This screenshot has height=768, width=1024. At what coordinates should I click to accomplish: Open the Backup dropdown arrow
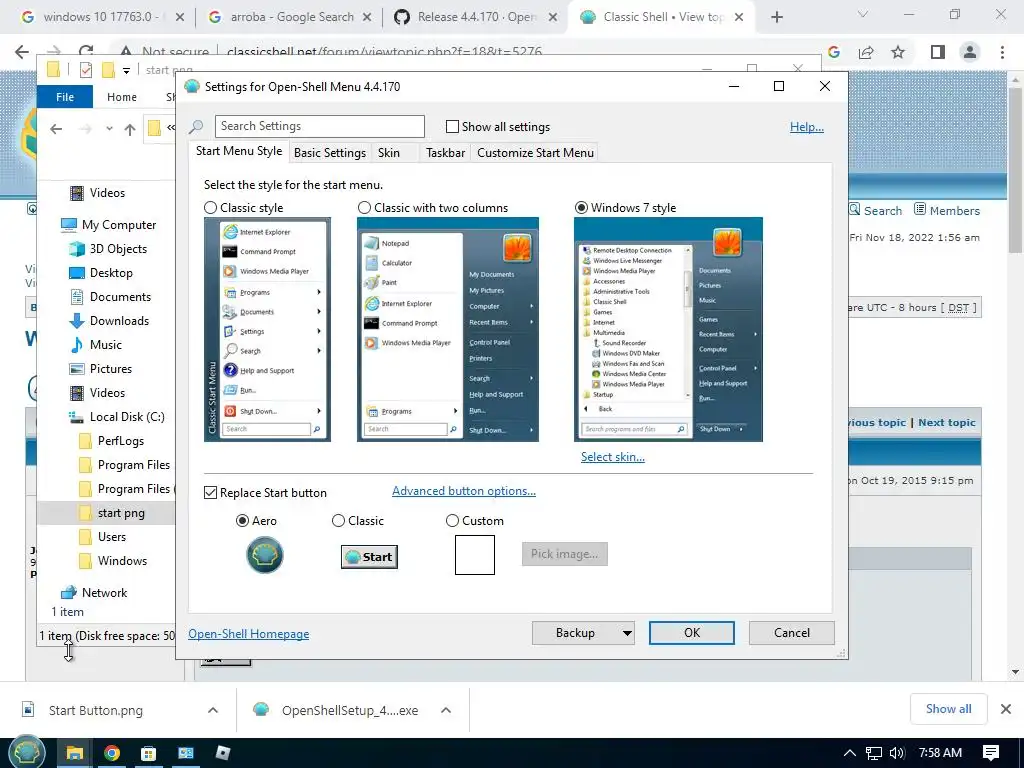(627, 633)
